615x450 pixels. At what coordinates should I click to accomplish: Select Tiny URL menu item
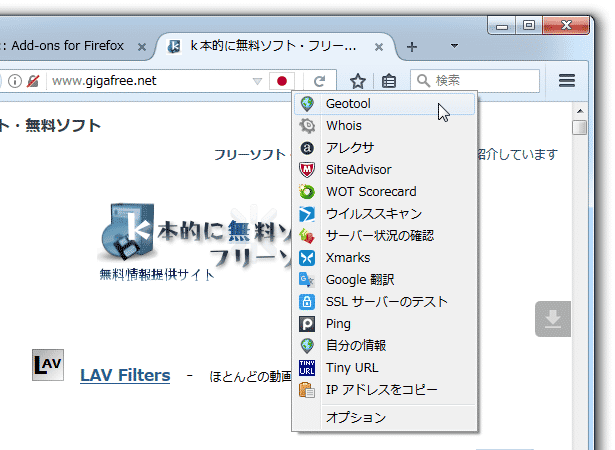pos(384,368)
